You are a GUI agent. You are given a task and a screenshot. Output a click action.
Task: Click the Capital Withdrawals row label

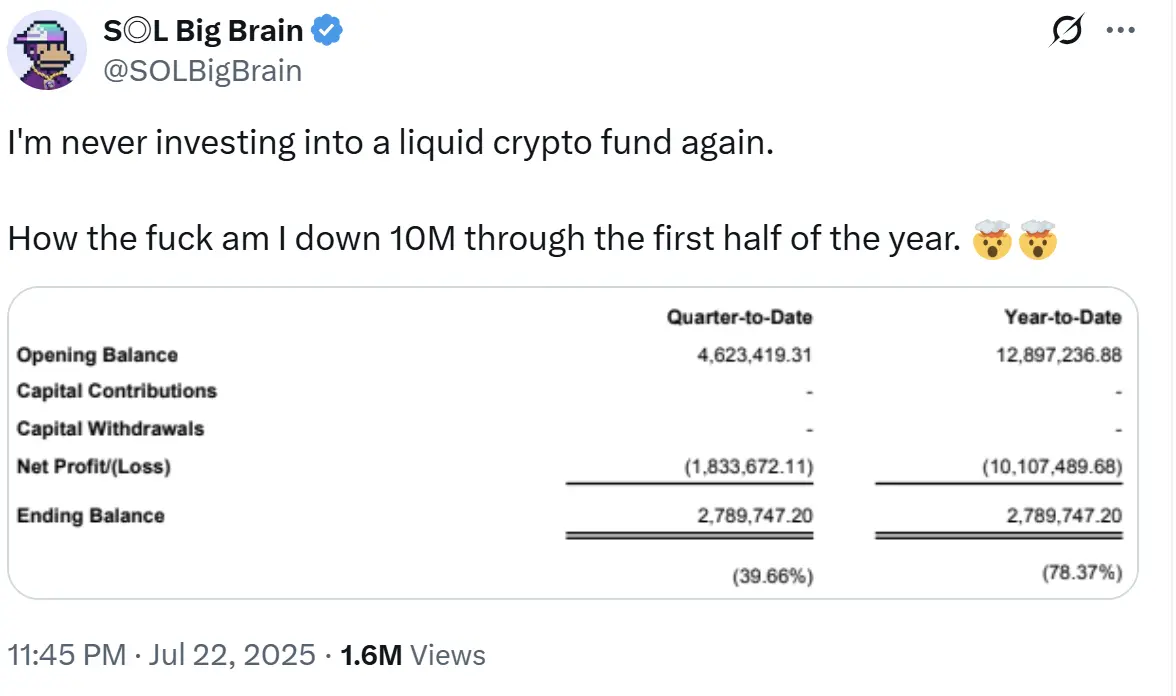[x=110, y=429]
